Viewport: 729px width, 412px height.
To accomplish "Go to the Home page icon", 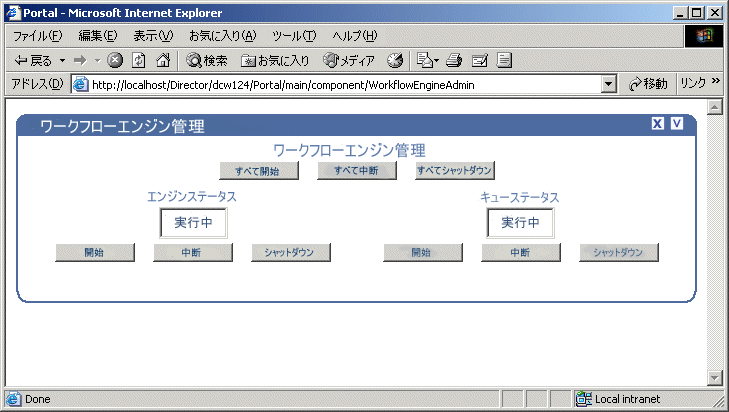I will coord(163,60).
